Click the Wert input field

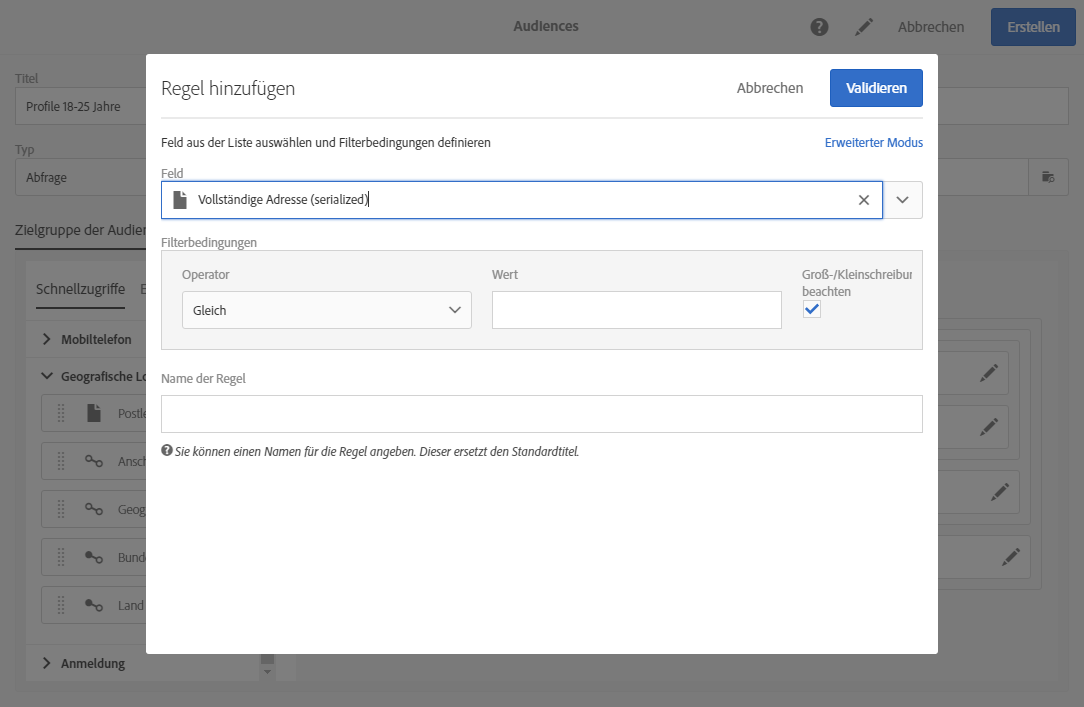[x=636, y=310]
